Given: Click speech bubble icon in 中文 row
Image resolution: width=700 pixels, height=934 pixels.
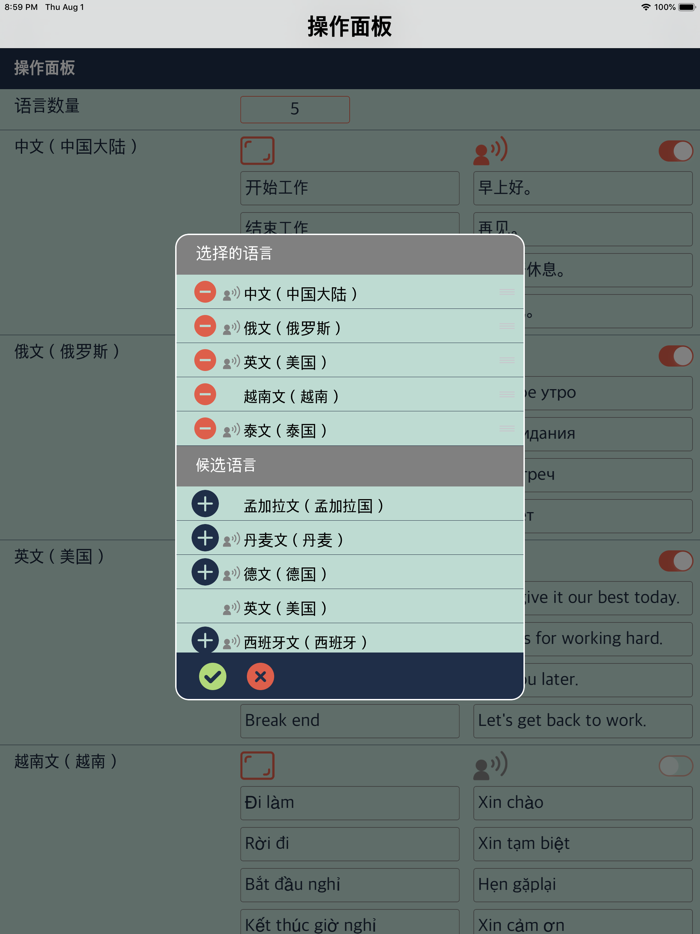Looking at the screenshot, I should tap(259, 151).
